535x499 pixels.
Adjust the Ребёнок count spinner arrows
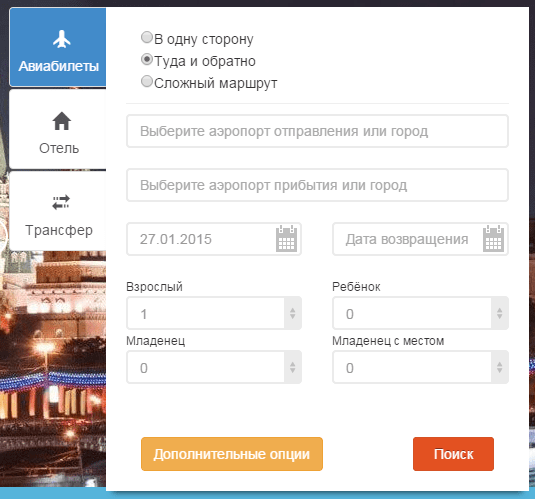click(500, 313)
